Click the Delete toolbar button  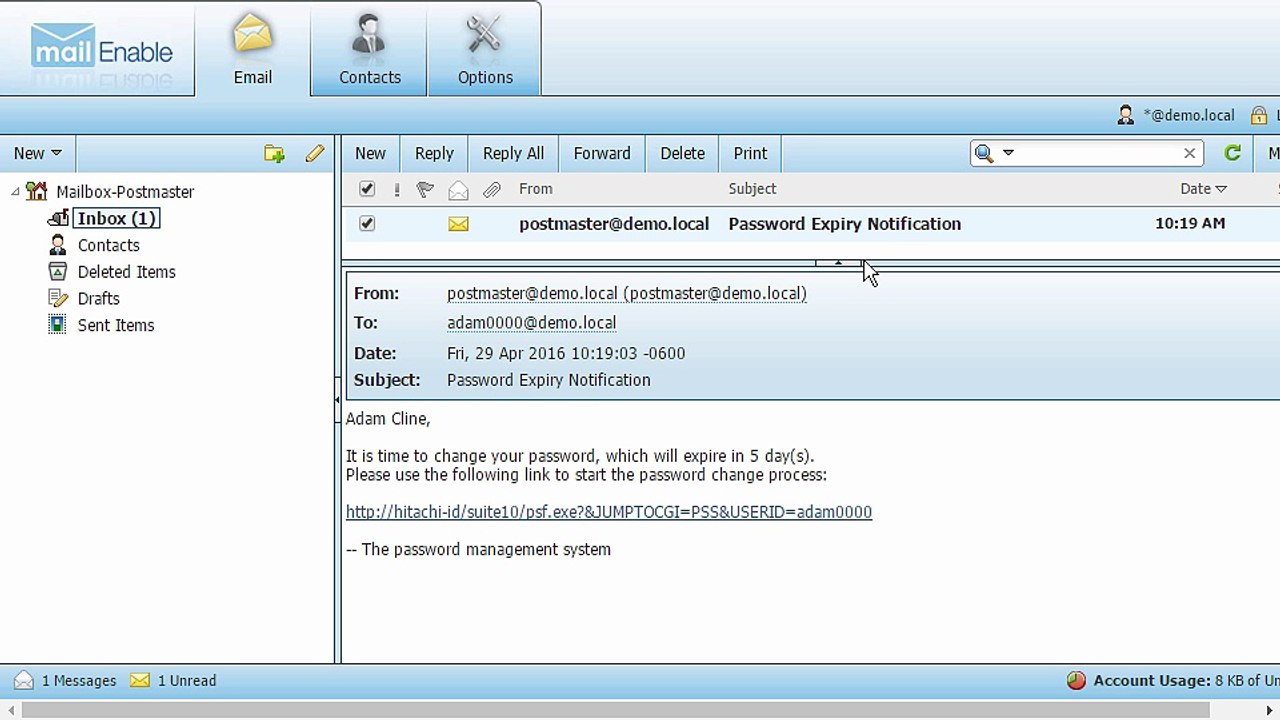pyautogui.click(x=682, y=153)
